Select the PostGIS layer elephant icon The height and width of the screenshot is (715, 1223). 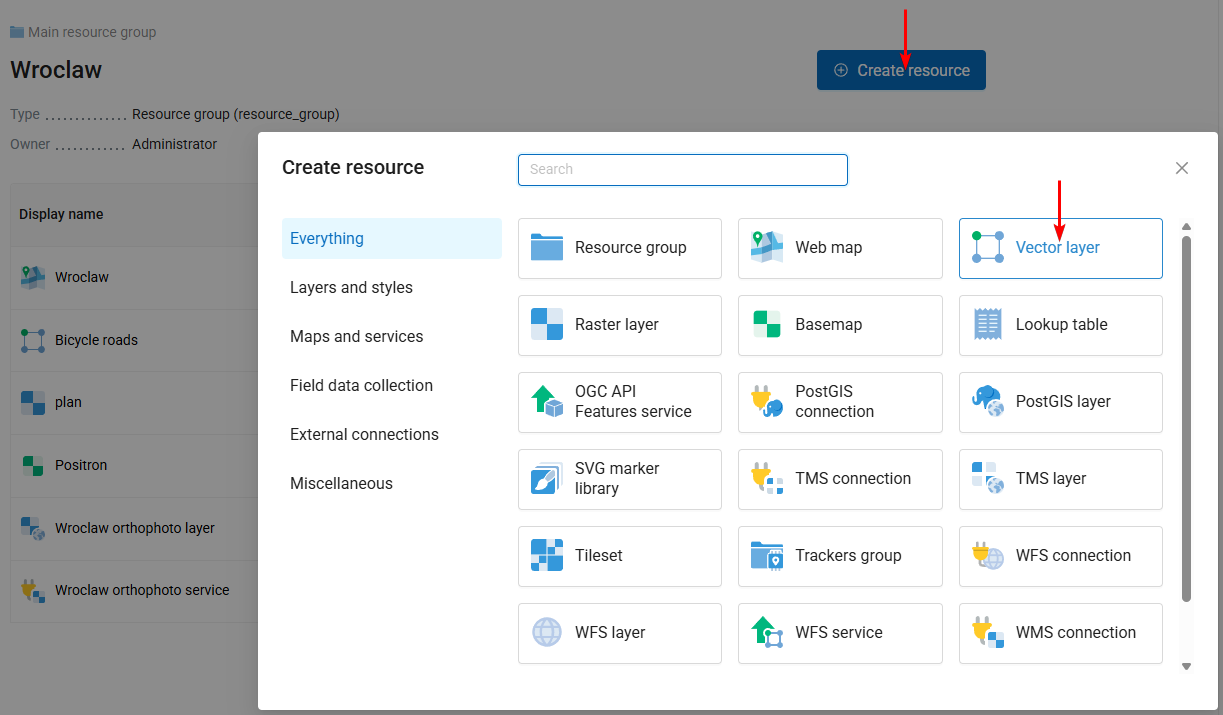[x=987, y=401]
